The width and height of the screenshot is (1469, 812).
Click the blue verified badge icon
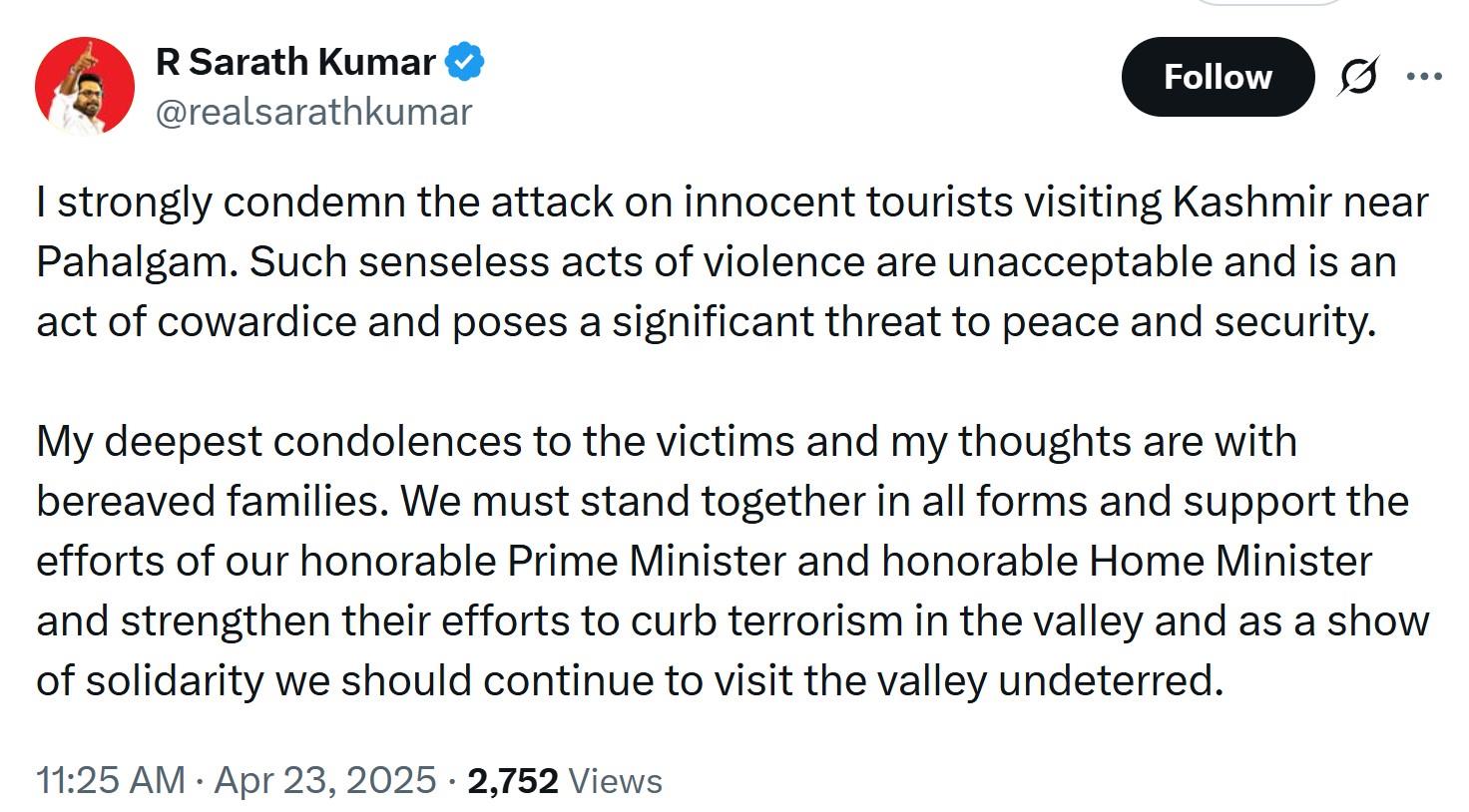pos(464,62)
